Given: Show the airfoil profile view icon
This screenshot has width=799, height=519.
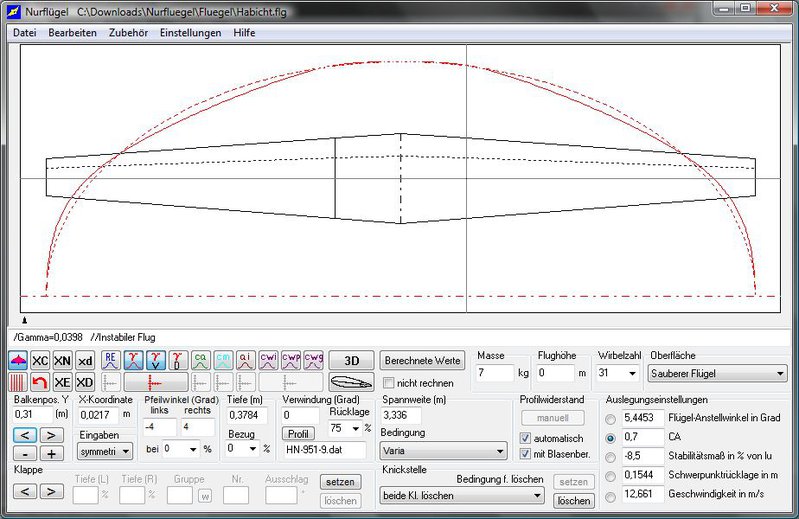Looking at the screenshot, I should point(351,382).
